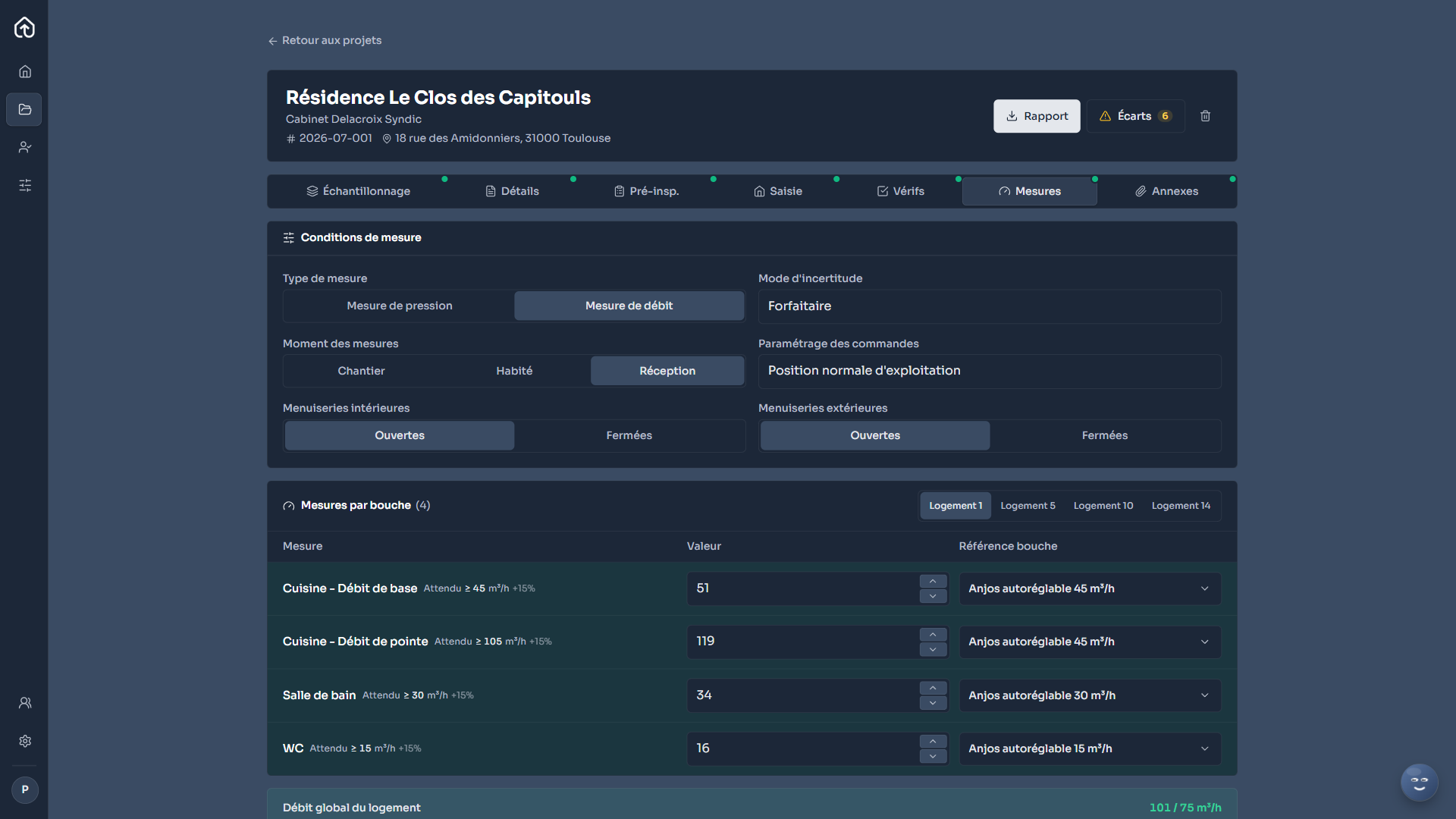Open the user-check sidebar icon

pyautogui.click(x=24, y=147)
